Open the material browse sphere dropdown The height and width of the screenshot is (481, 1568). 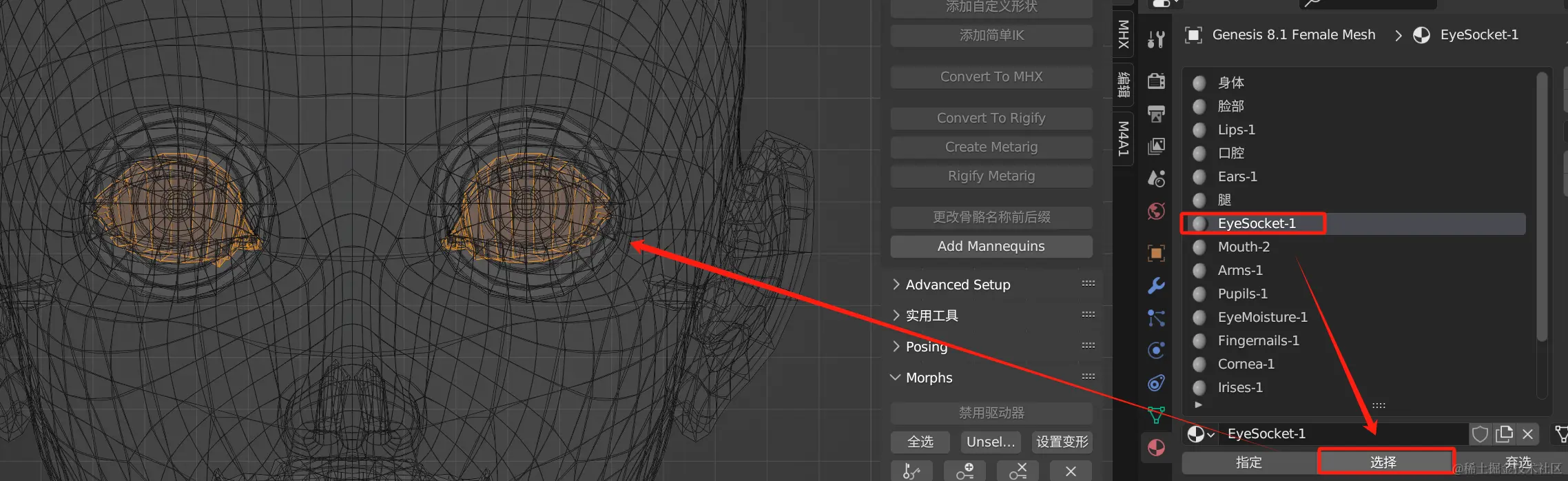pos(1201,433)
